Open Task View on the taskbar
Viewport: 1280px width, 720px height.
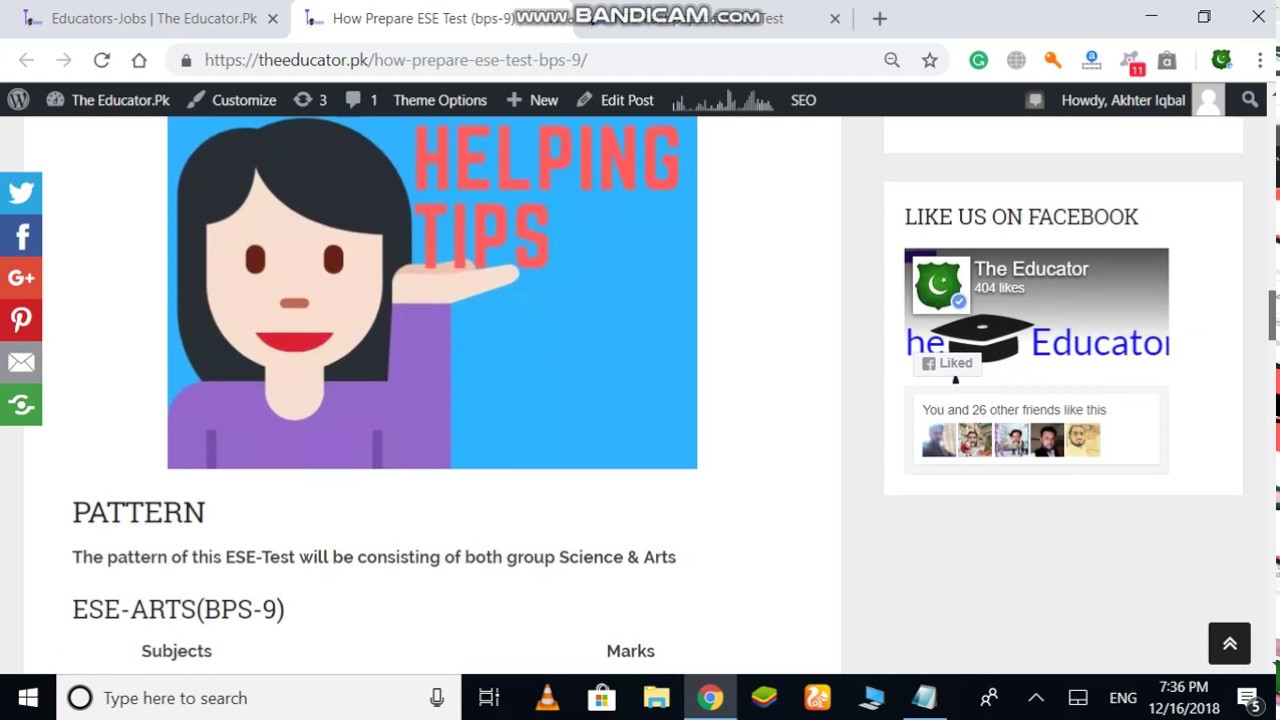pos(489,698)
